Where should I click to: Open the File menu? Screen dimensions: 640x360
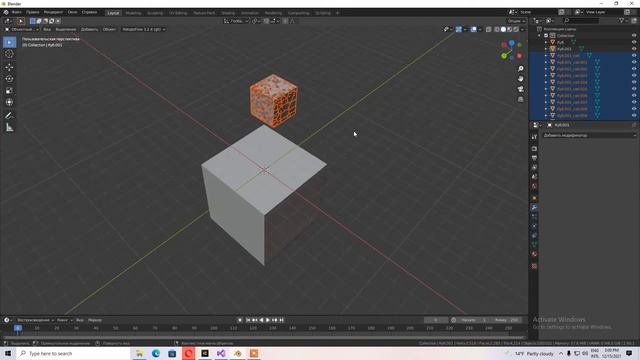point(16,12)
